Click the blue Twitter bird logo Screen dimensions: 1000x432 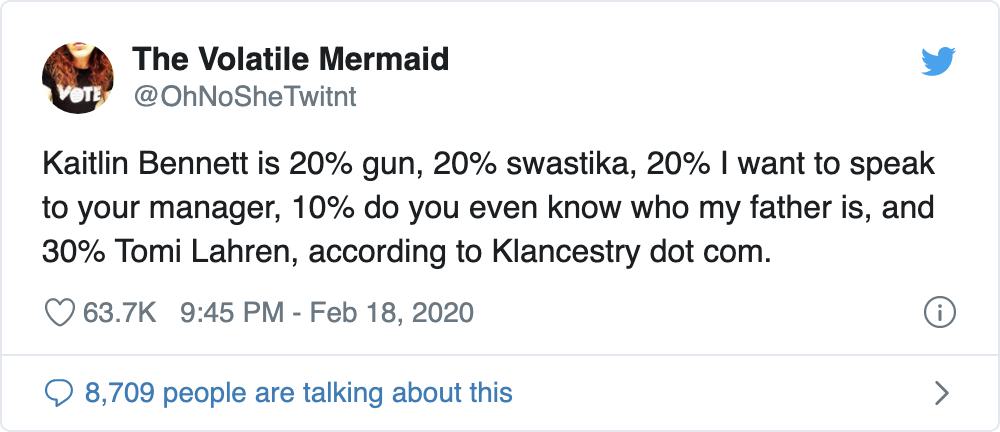click(x=938, y=61)
